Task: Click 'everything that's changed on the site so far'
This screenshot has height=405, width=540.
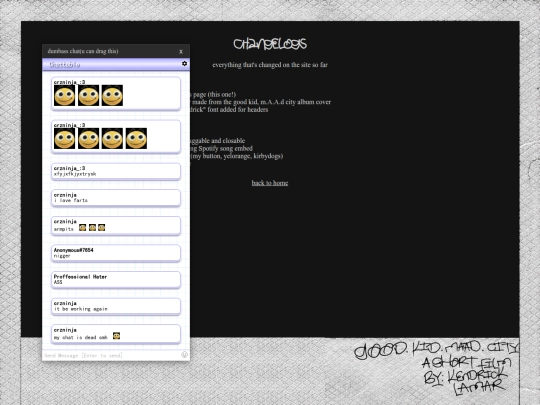Action: pyautogui.click(x=270, y=65)
